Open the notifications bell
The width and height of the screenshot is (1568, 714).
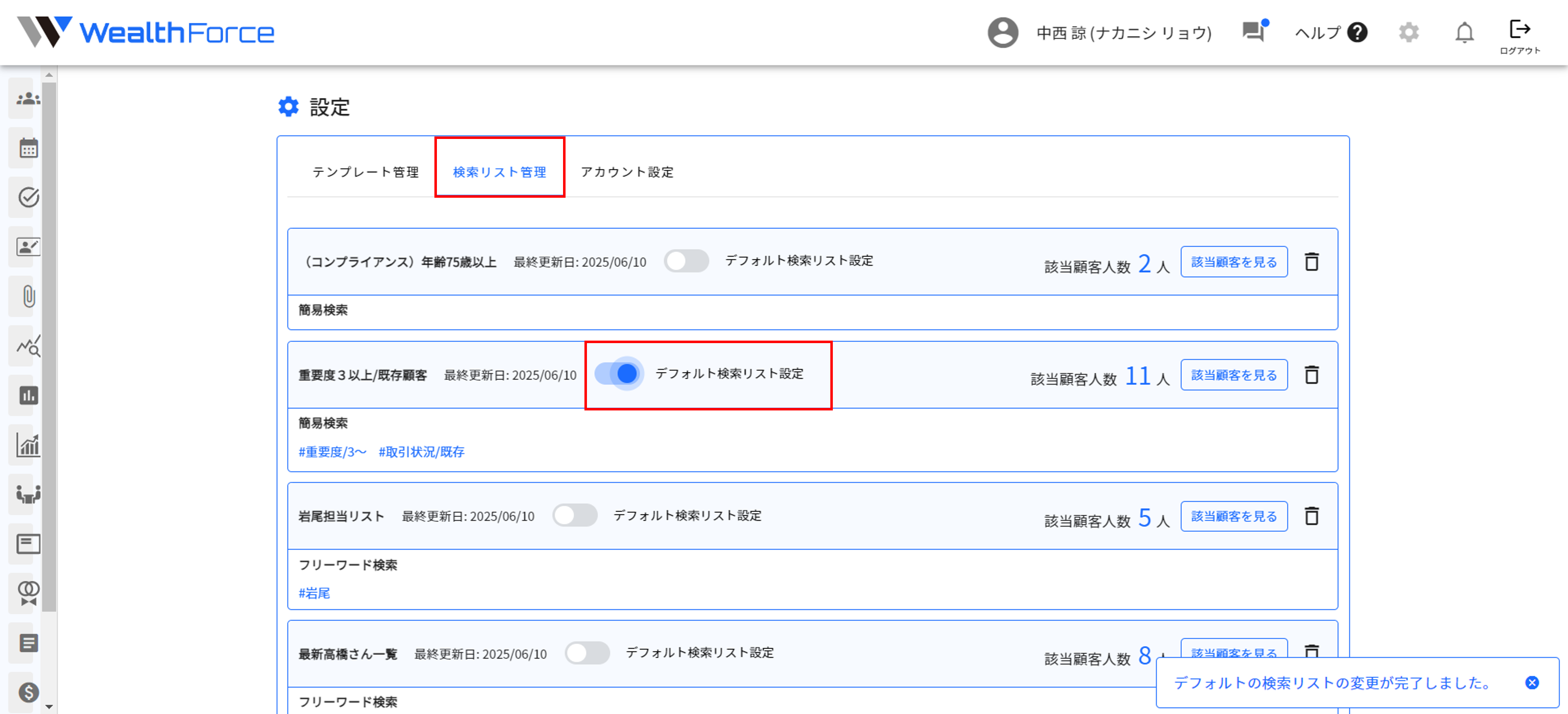click(x=1465, y=32)
